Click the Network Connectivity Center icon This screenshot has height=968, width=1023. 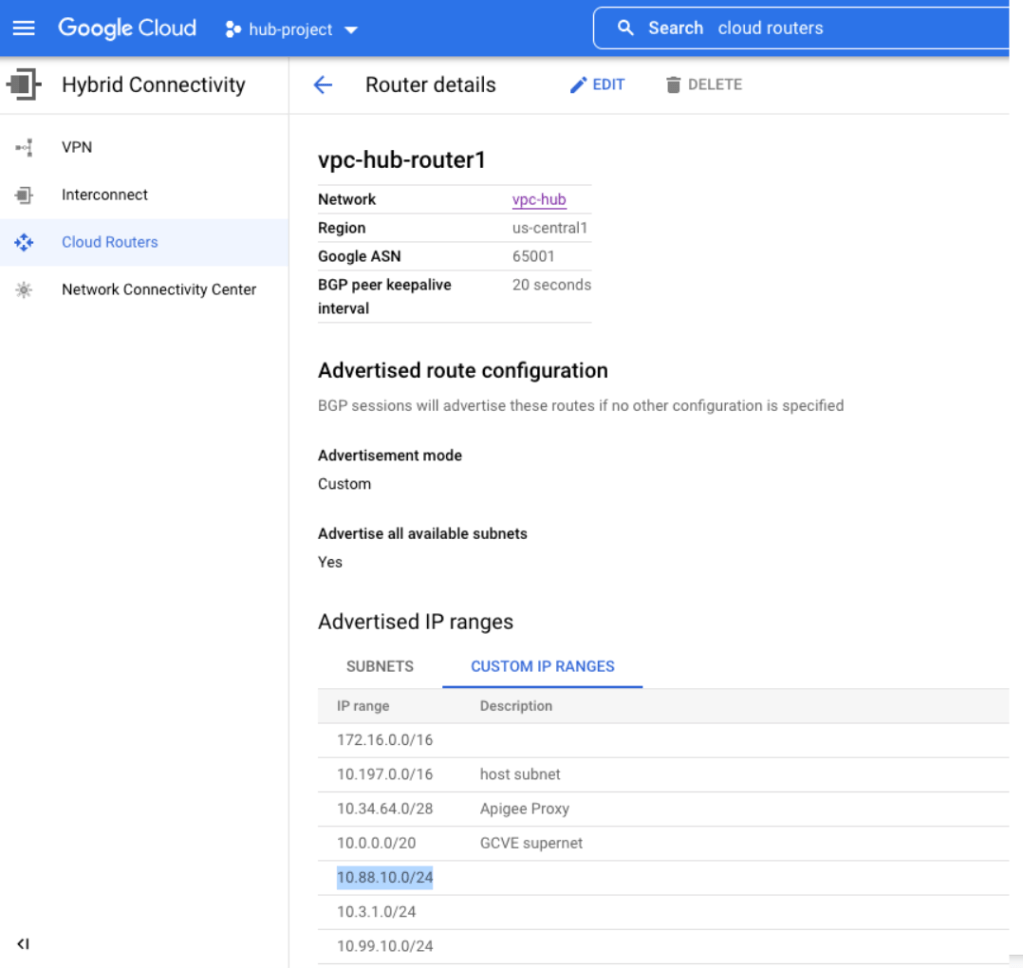(x=24, y=290)
